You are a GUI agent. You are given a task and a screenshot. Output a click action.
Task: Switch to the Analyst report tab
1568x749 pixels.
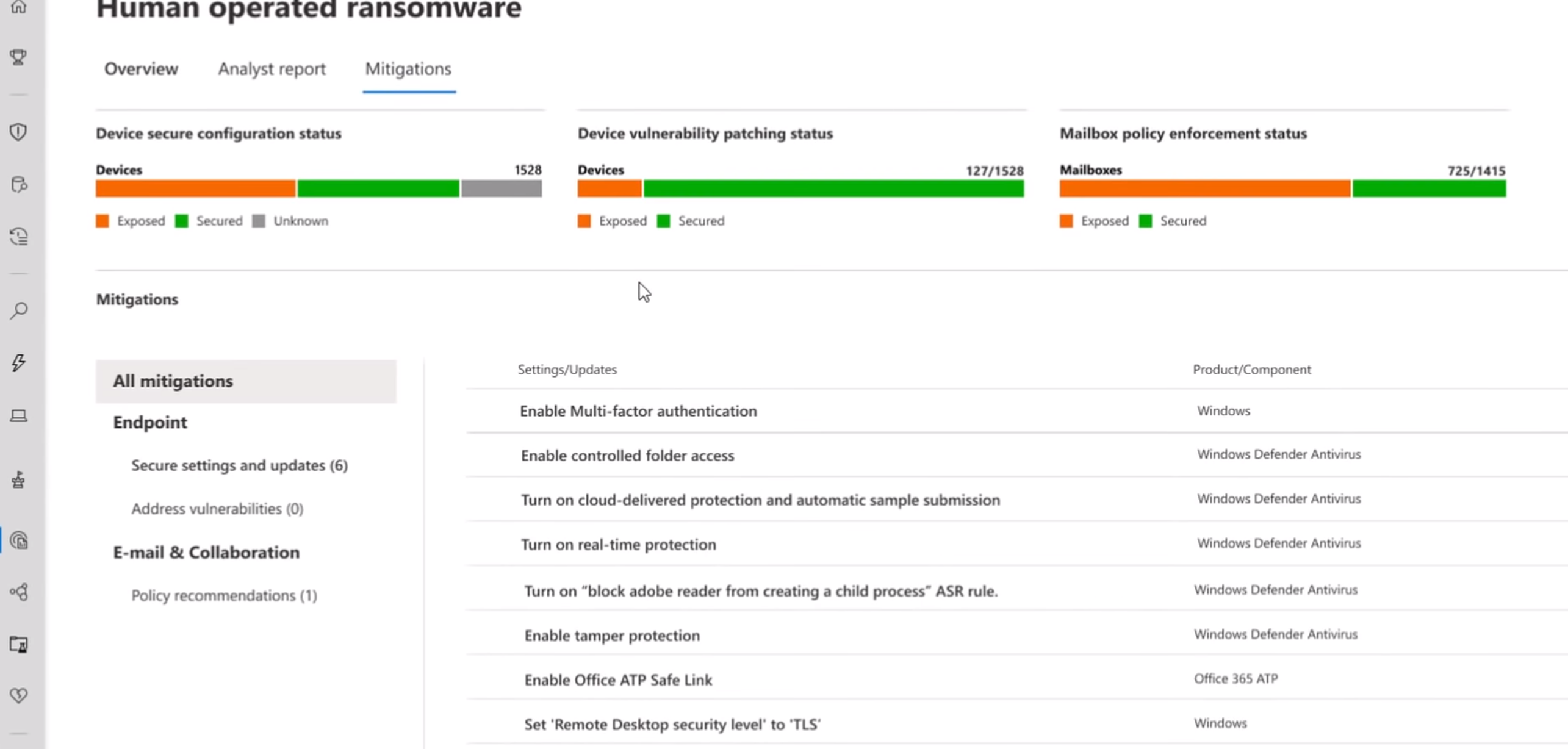[272, 69]
